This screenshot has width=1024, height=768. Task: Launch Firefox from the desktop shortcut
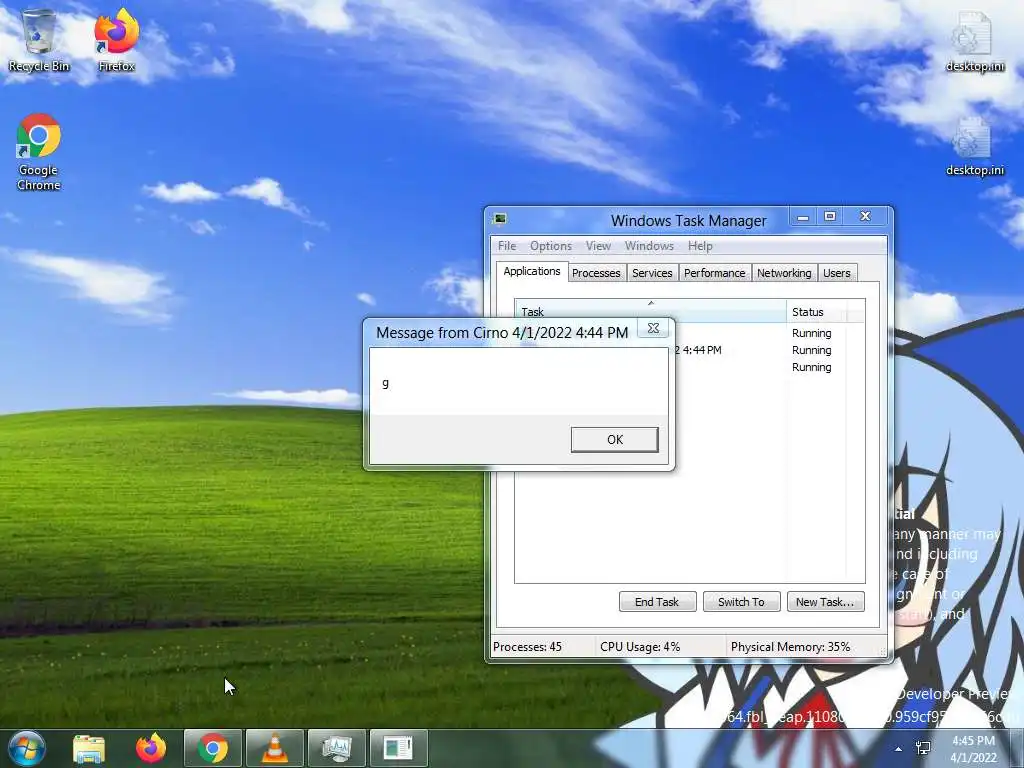(x=116, y=40)
